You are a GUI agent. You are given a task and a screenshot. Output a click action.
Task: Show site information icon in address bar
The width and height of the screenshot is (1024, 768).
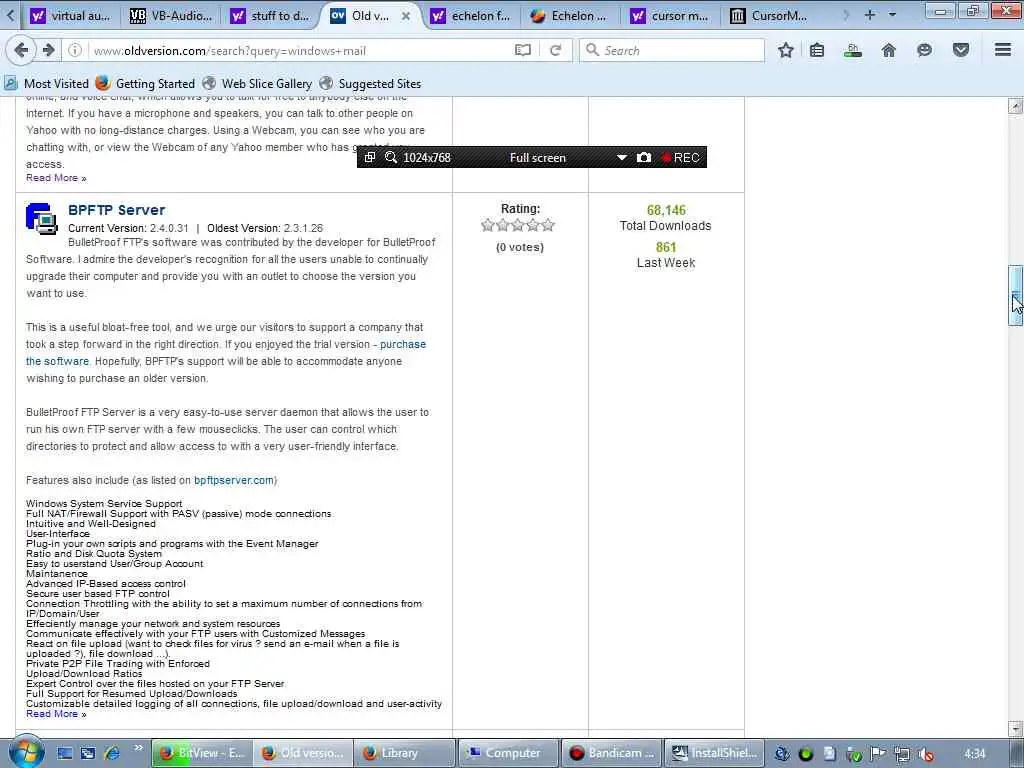coord(75,50)
